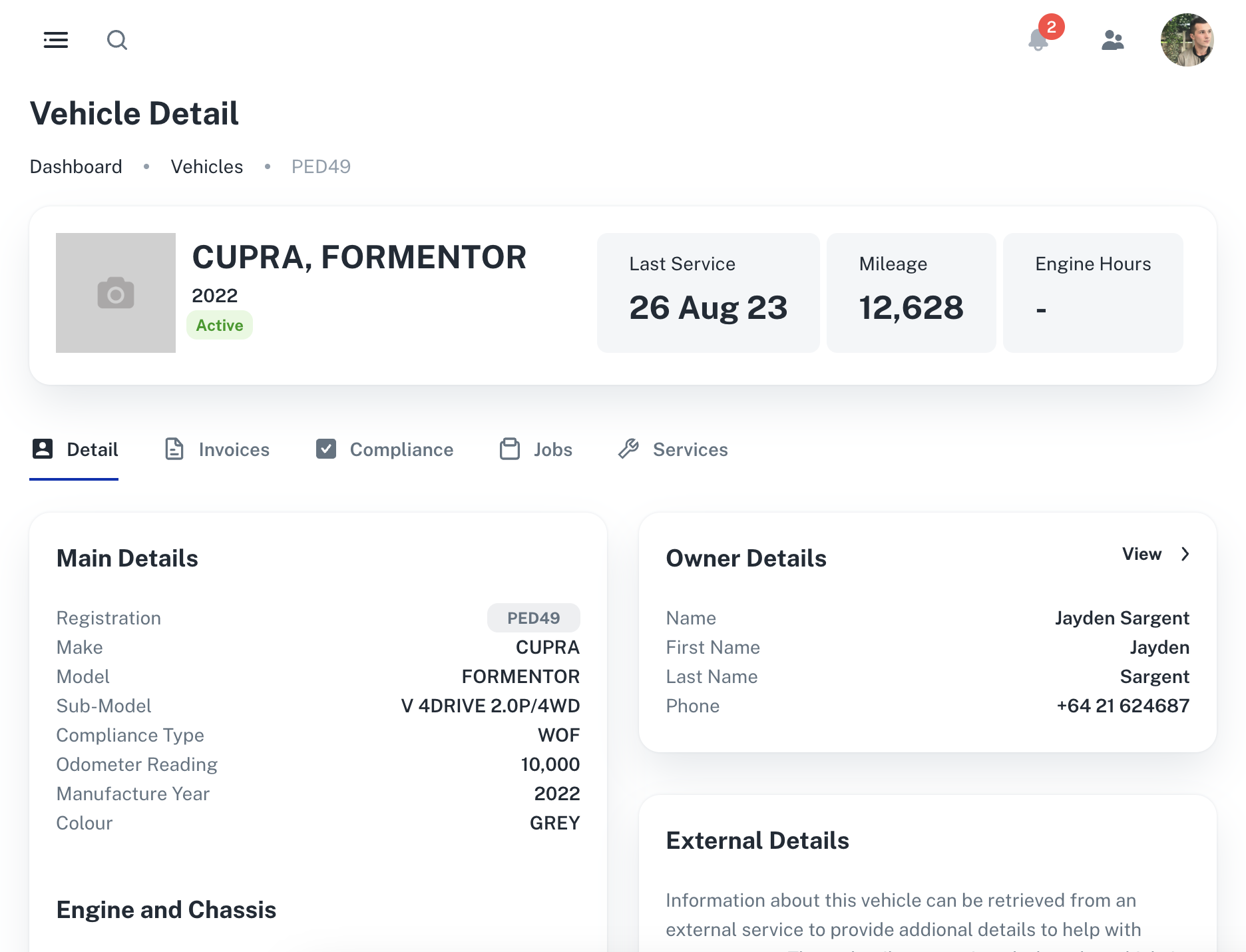Click the Active status badge
The width and height of the screenshot is (1246, 952).
click(220, 325)
